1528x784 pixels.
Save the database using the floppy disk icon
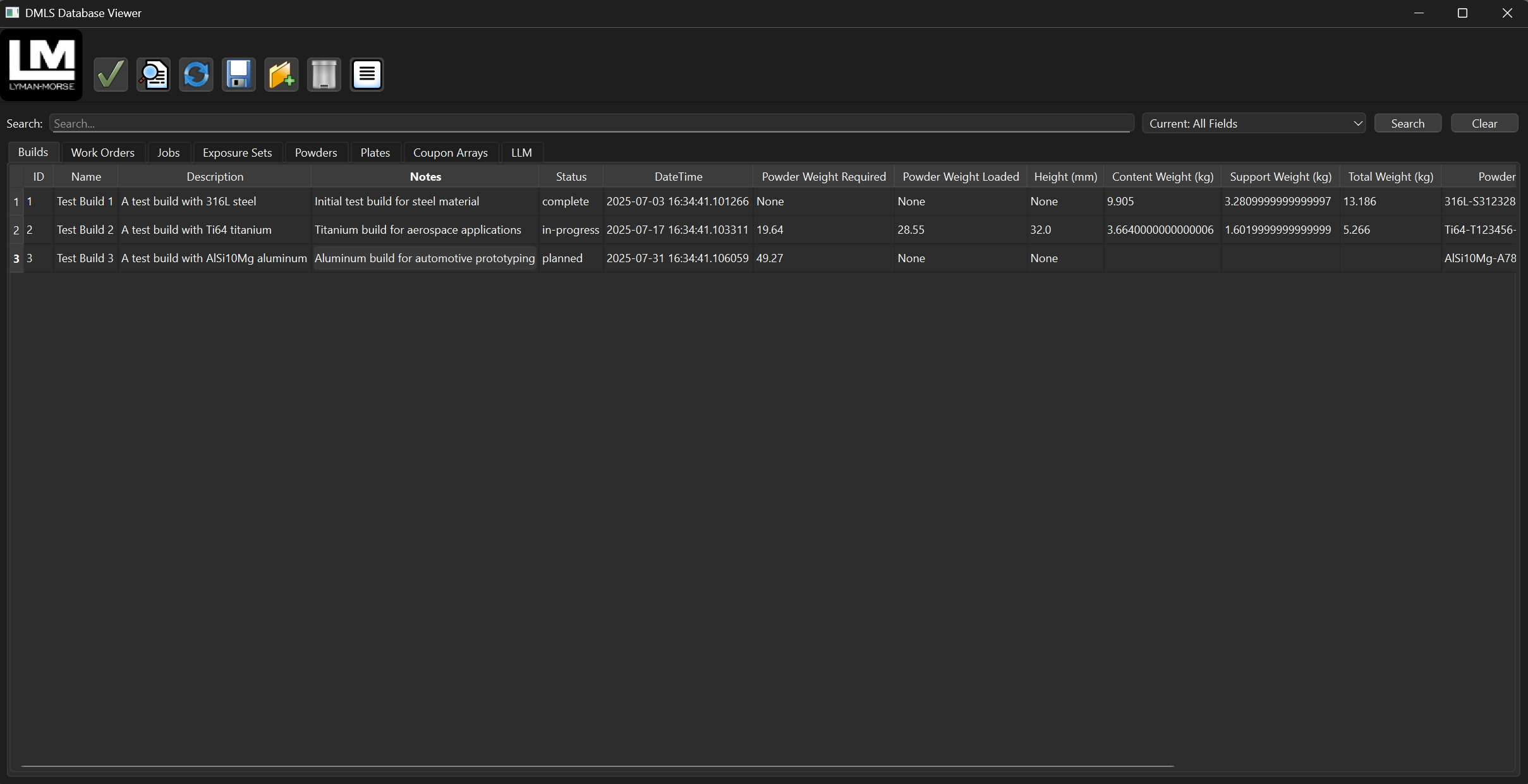coord(238,75)
